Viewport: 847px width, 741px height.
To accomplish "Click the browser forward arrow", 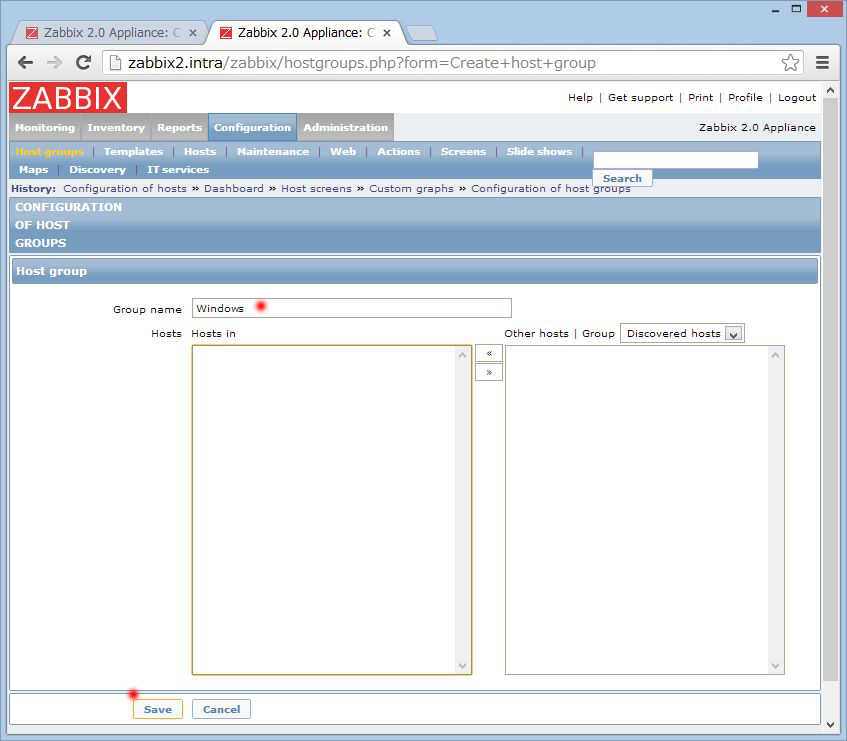I will tap(55, 63).
